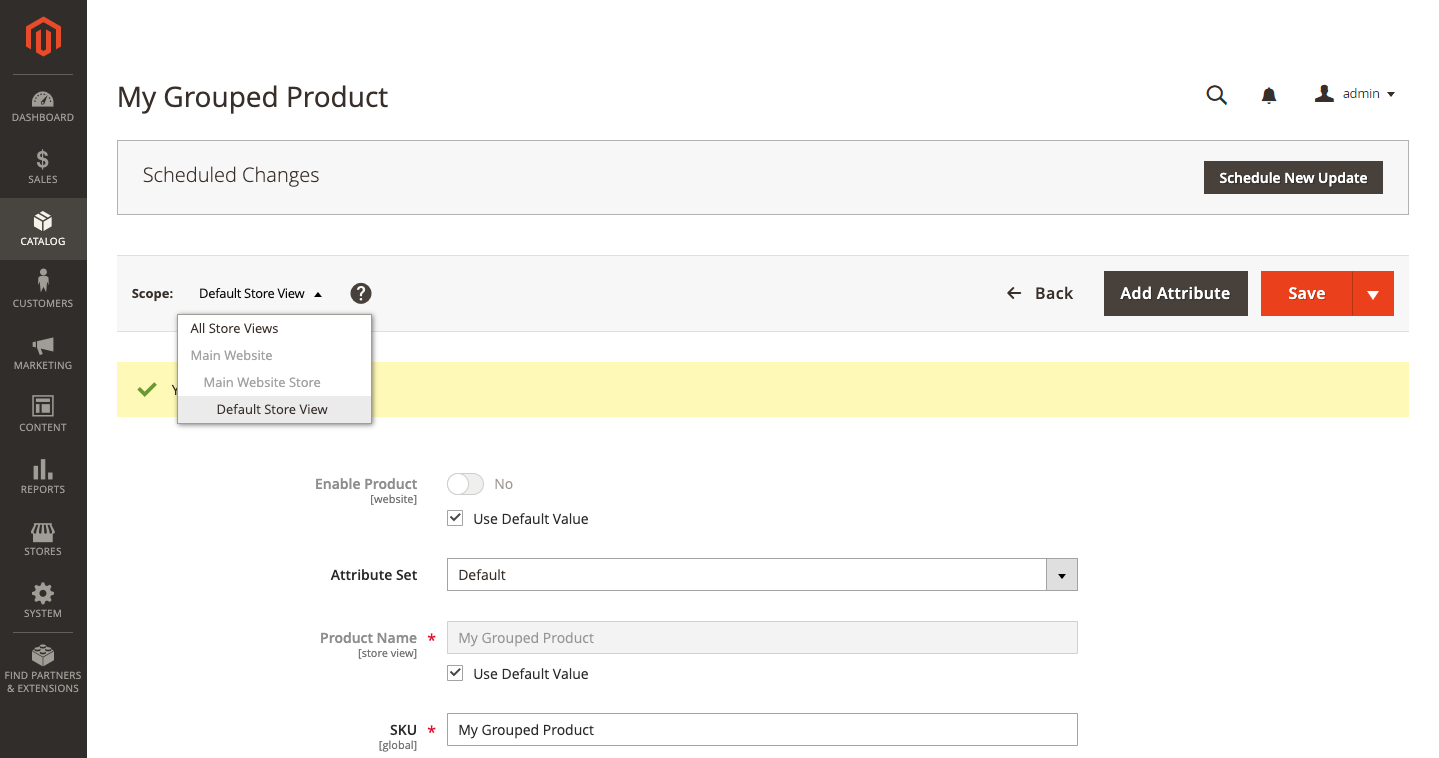Screen dimensions: 1439x758
Task: Go to the Marketing section
Action: click(43, 353)
